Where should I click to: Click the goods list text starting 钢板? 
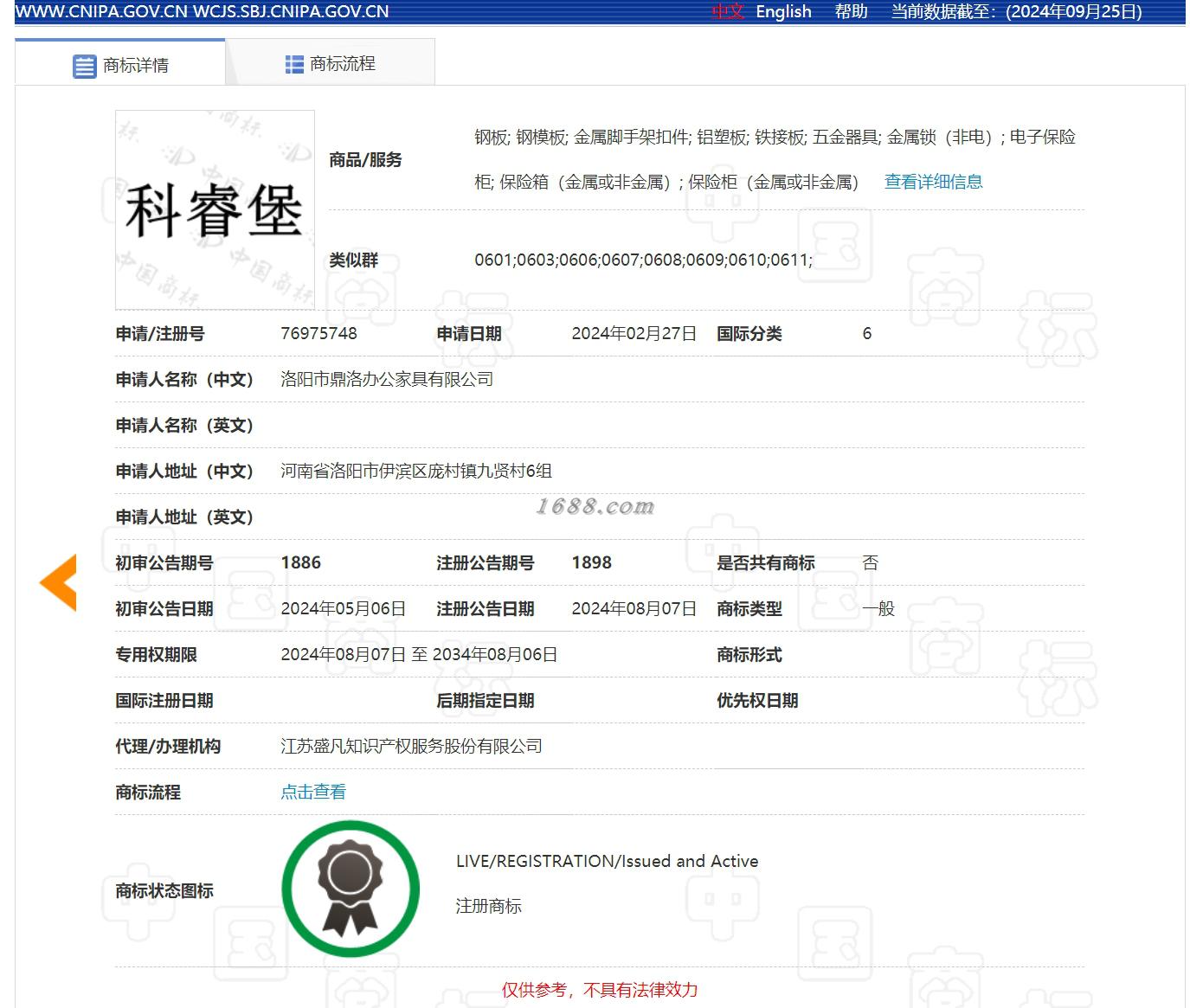(775, 159)
